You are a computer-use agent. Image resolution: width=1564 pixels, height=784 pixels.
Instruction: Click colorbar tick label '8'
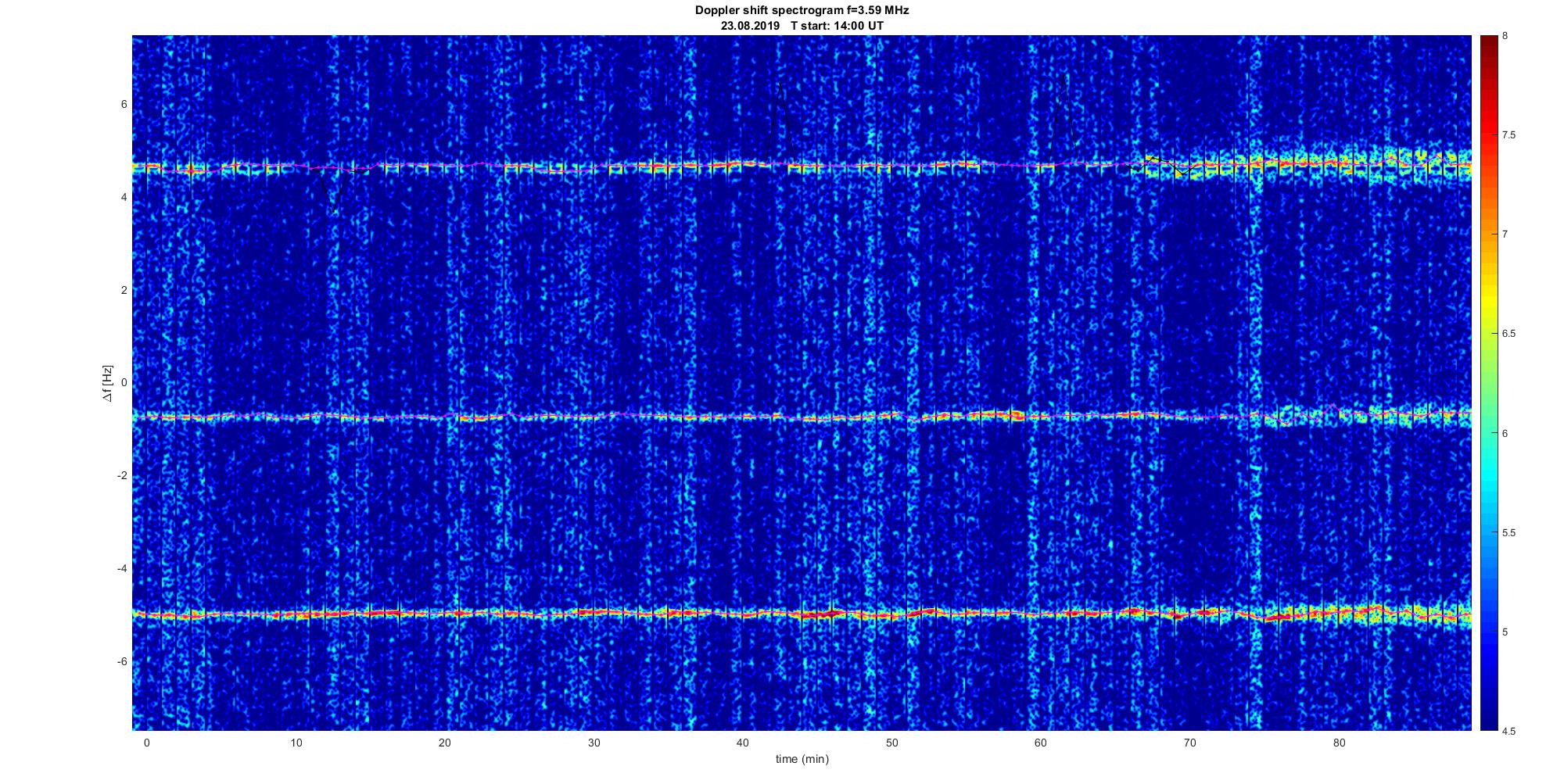coord(1505,36)
